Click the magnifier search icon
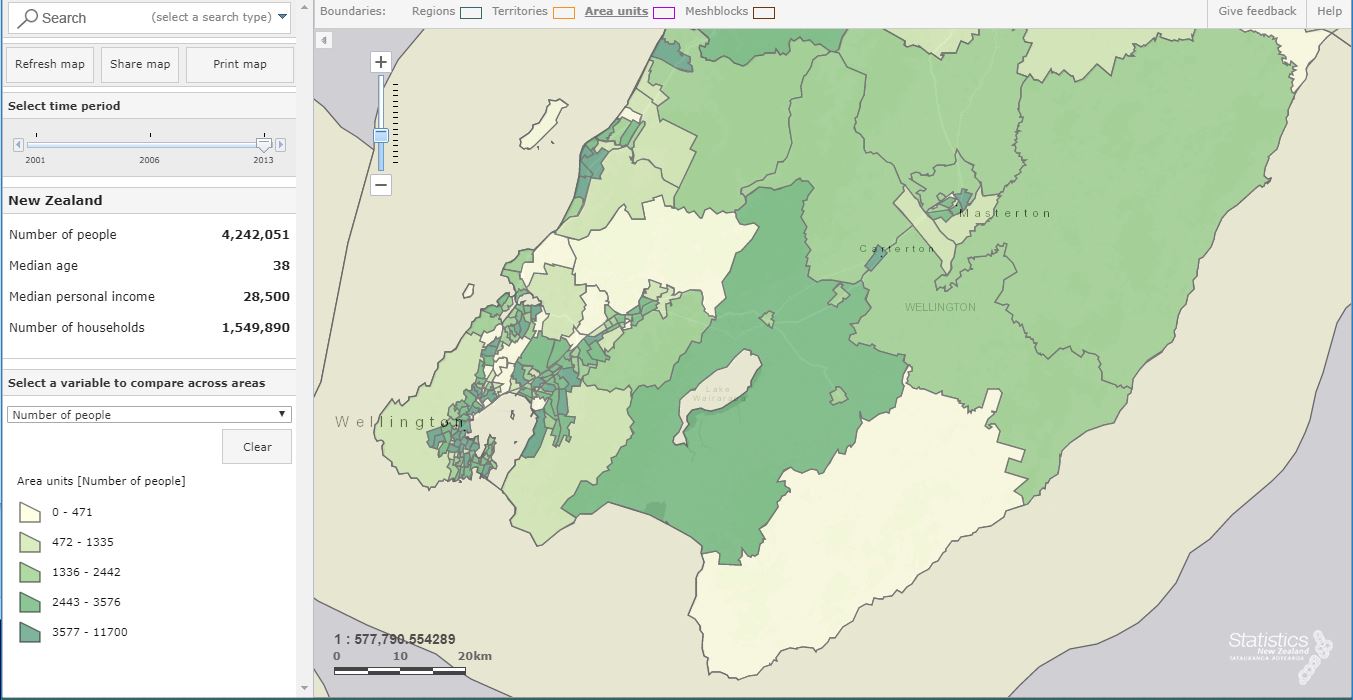The width and height of the screenshot is (1353, 700). click(28, 17)
